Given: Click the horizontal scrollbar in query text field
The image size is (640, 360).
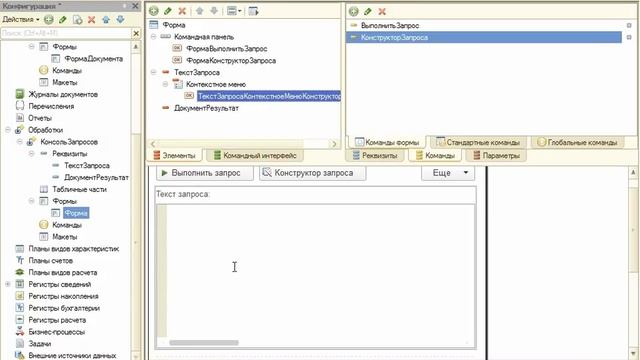Looking at the screenshot, I should [x=204, y=343].
